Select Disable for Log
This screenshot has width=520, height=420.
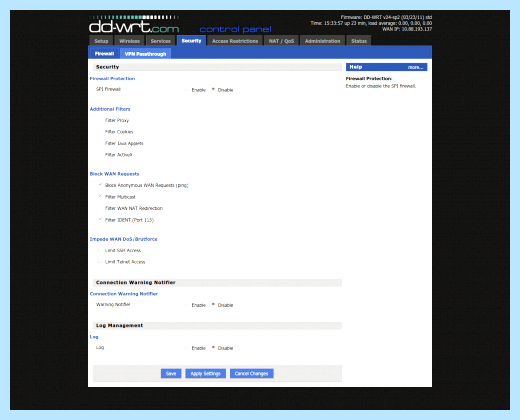[x=213, y=348]
